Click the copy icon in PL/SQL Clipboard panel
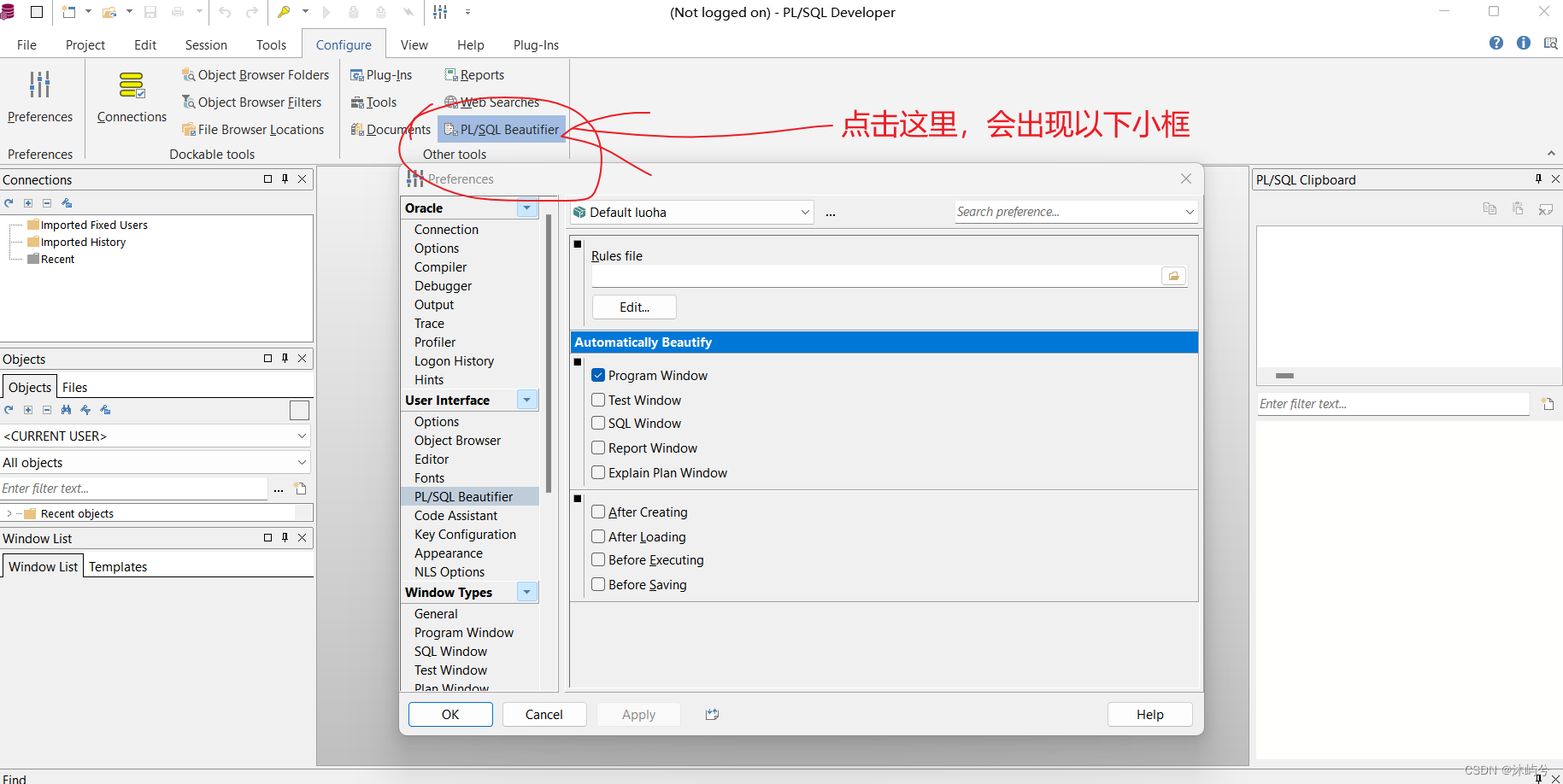Viewport: 1563px width, 784px height. [x=1489, y=208]
